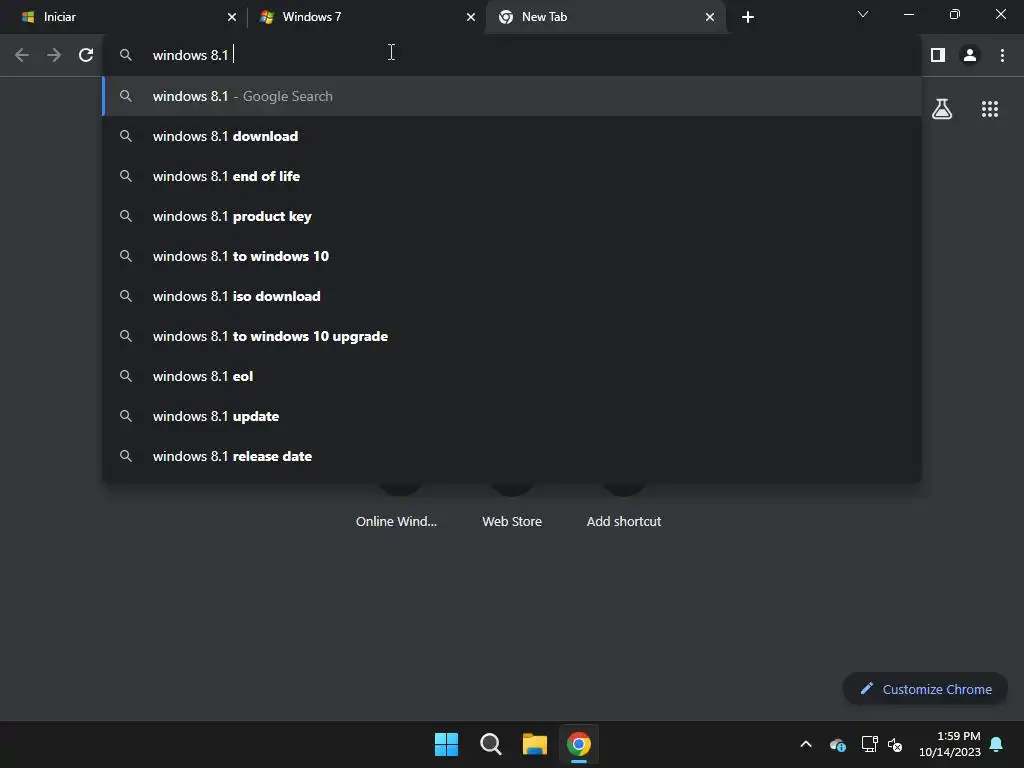The height and width of the screenshot is (768, 1024).
Task: Choose 'windows 8.1 eol' suggestion
Action: click(513, 376)
